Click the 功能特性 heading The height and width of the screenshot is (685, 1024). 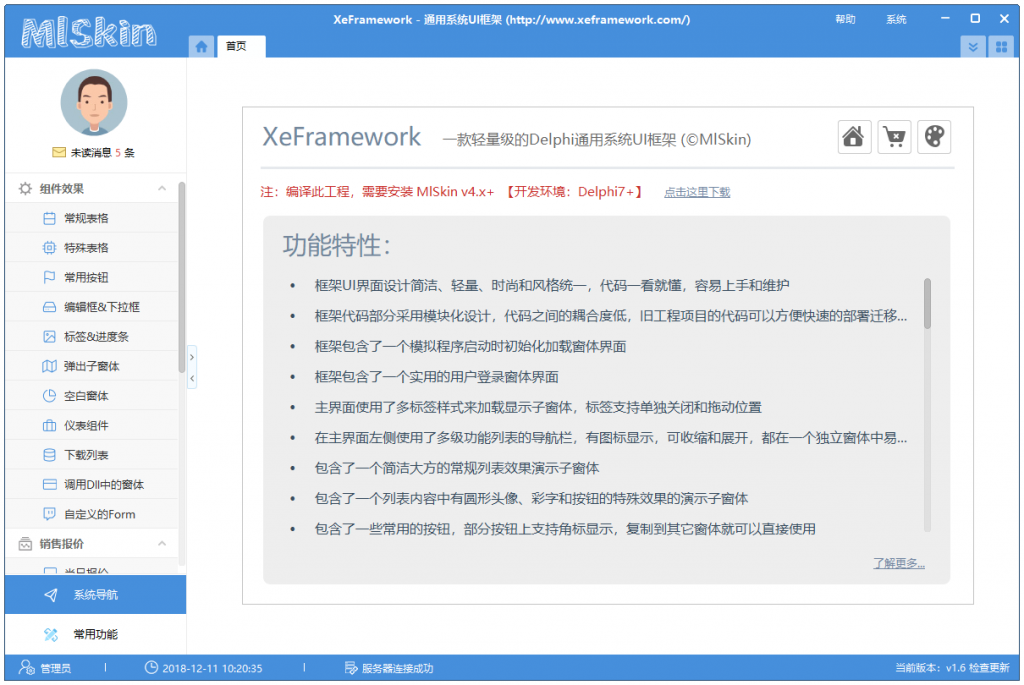[x=336, y=246]
